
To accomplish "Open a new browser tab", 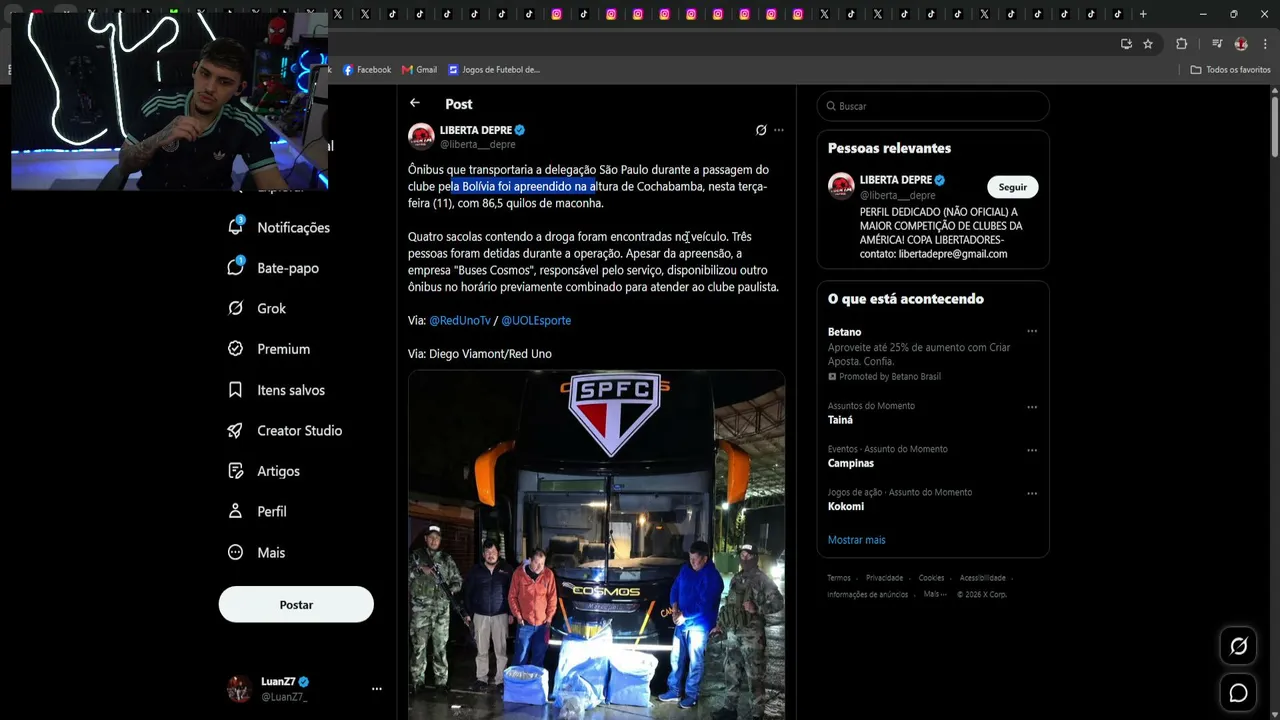I will tap(1143, 14).
